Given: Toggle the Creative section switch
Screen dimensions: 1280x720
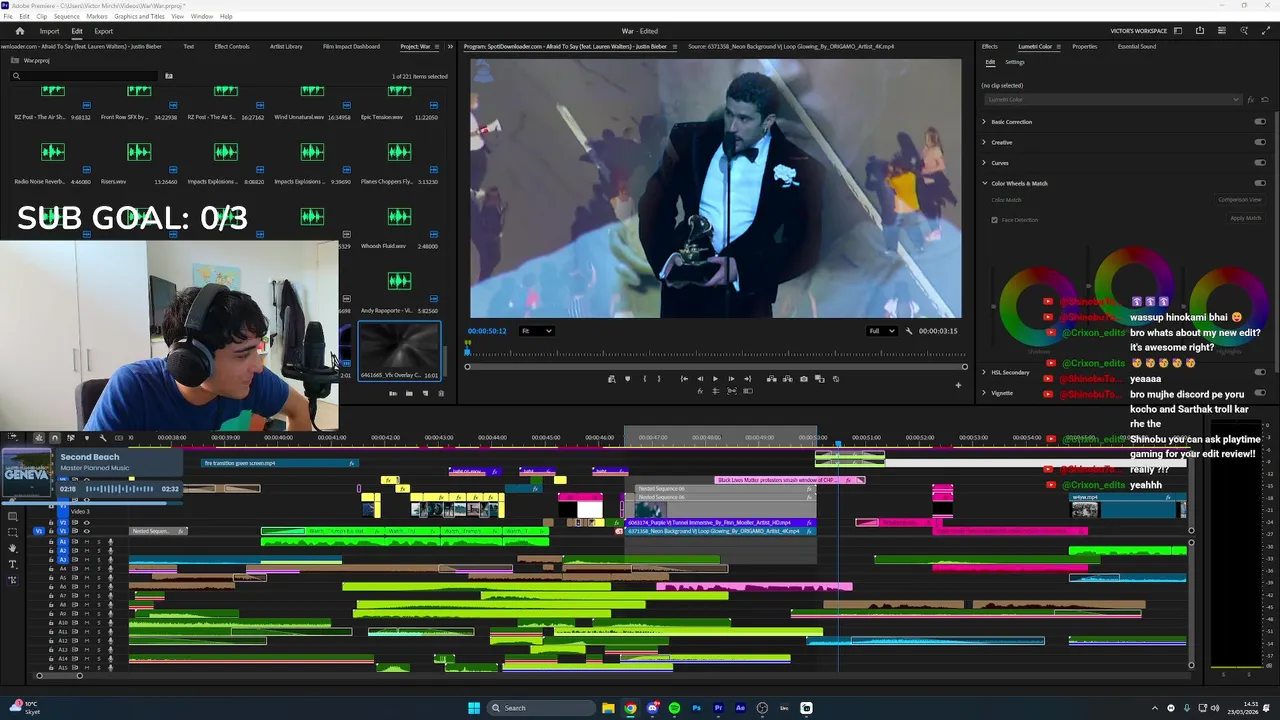Looking at the screenshot, I should pos(1260,142).
